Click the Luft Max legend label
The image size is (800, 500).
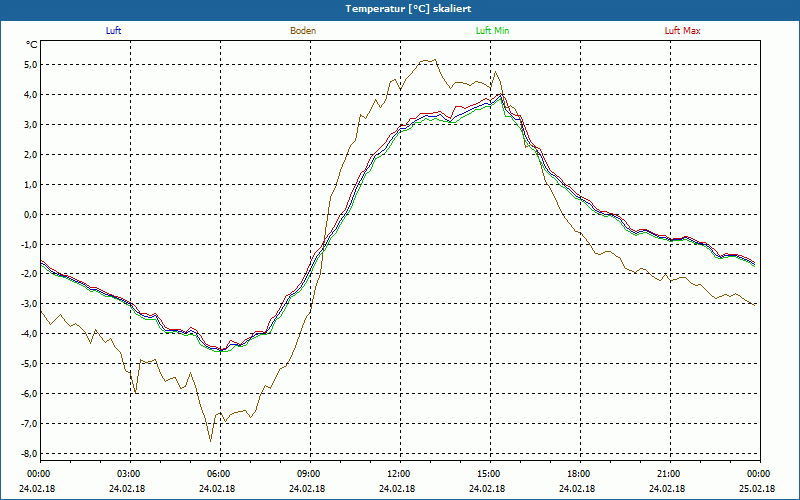point(683,31)
